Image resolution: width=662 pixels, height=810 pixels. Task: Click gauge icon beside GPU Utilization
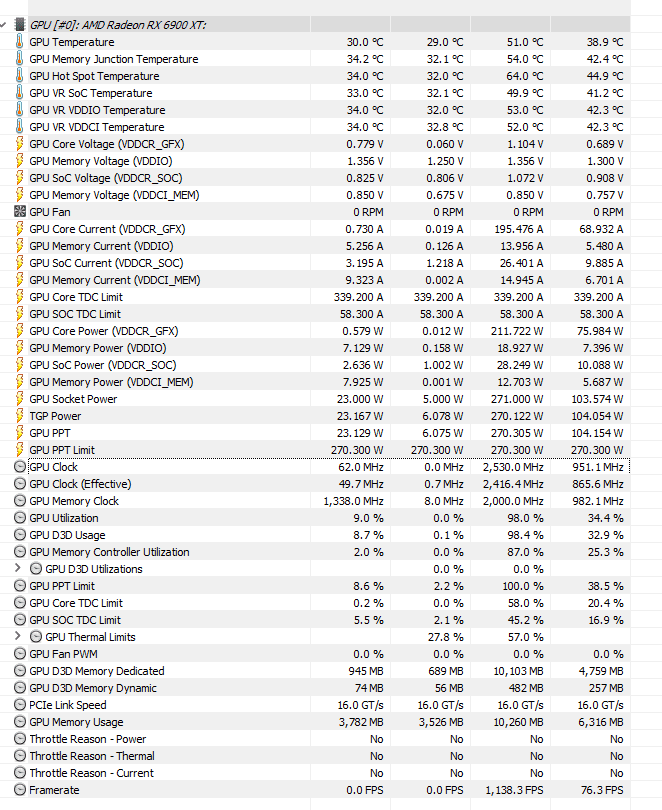(x=20, y=518)
